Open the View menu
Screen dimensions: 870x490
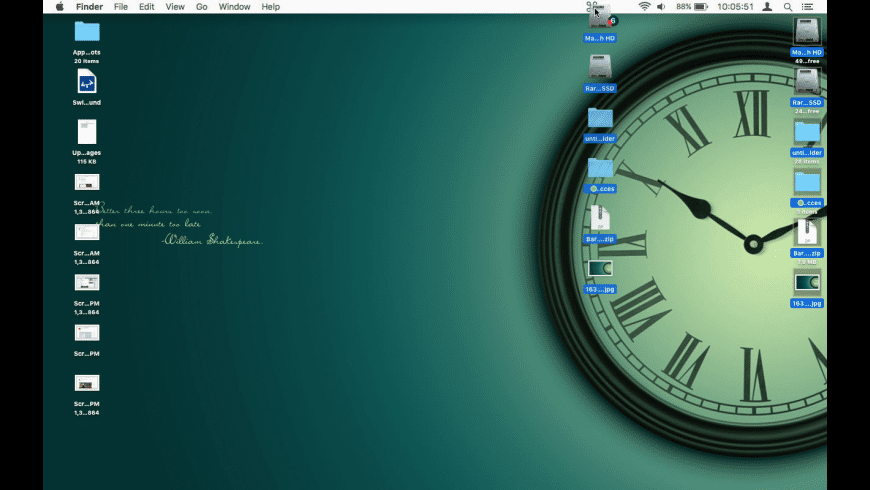click(x=175, y=7)
